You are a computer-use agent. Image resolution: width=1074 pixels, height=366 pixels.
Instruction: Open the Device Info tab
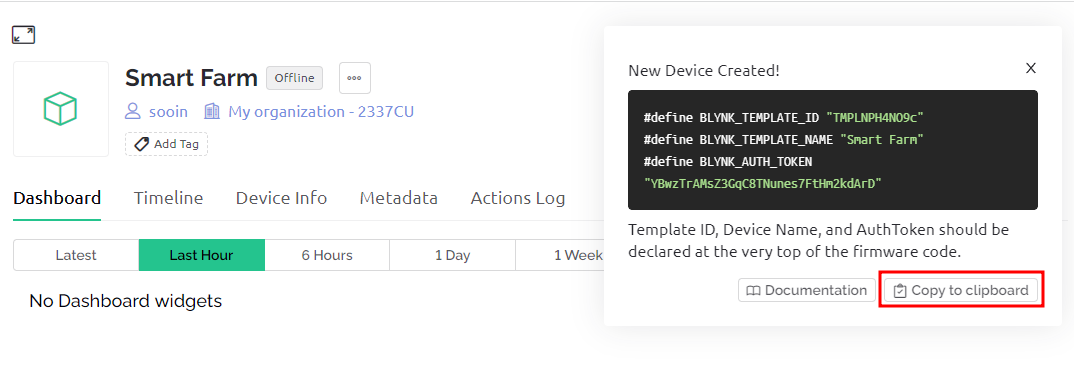pos(282,198)
